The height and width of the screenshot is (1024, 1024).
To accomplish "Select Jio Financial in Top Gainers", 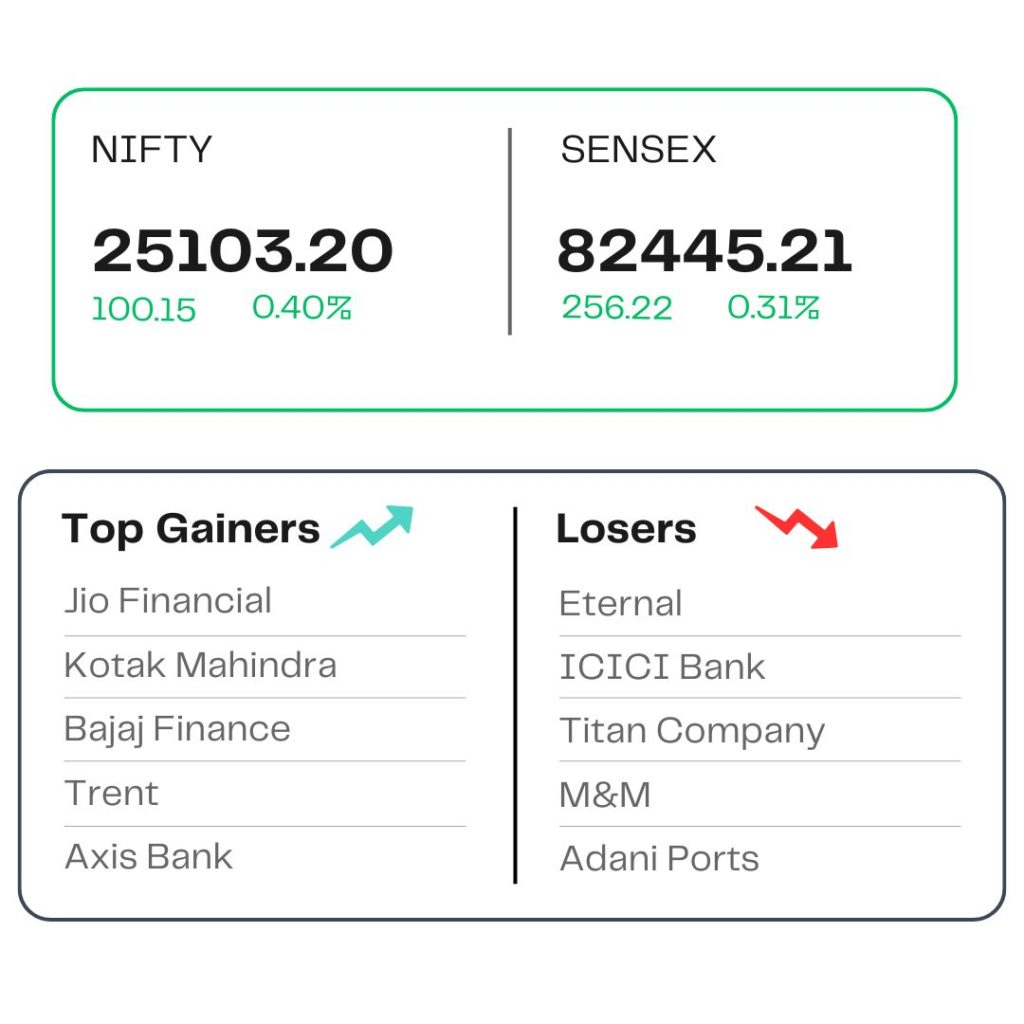I will tap(168, 601).
